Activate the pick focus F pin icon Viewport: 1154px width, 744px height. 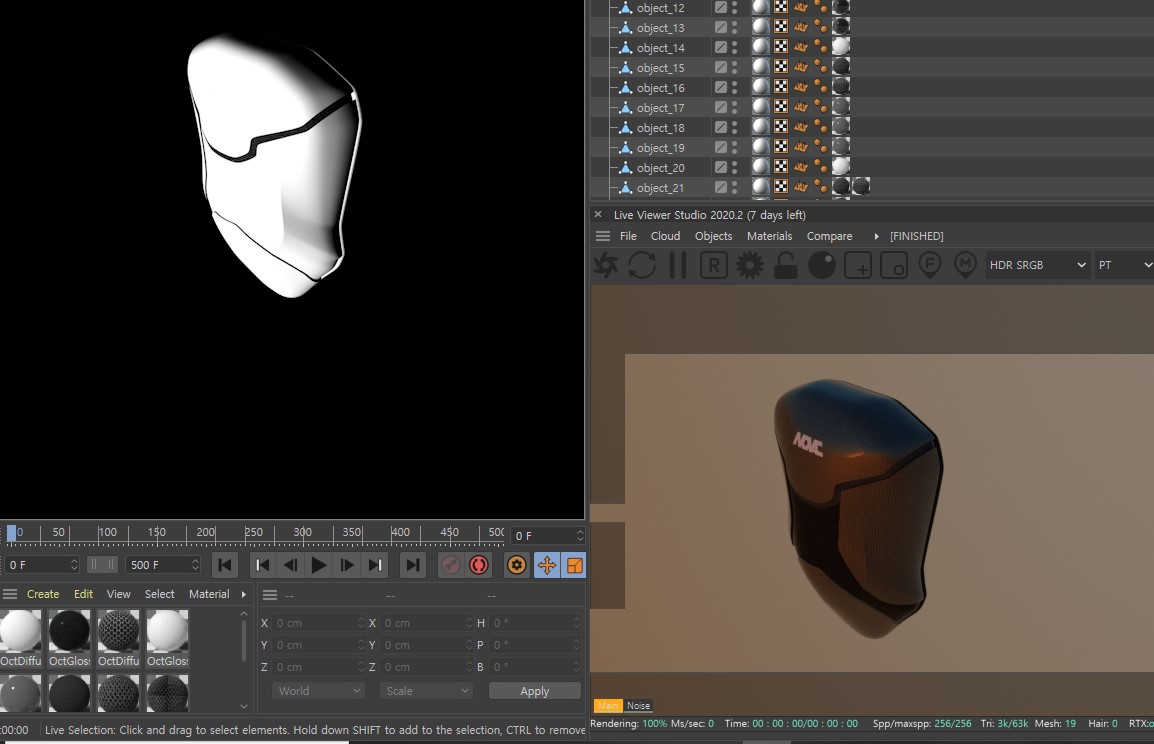[930, 265]
